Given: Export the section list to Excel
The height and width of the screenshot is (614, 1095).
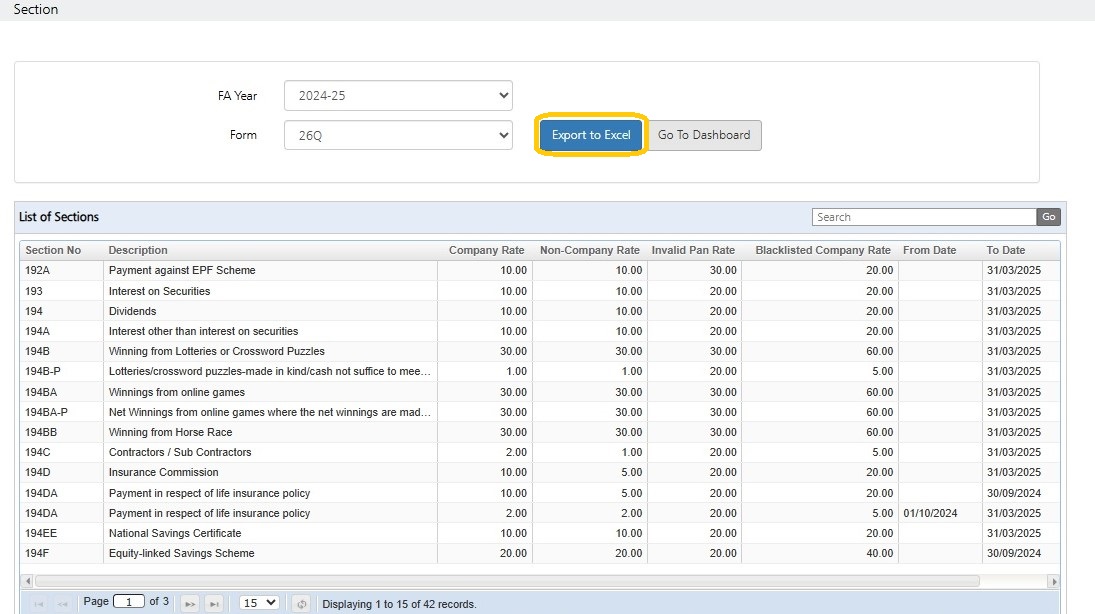Looking at the screenshot, I should (591, 135).
